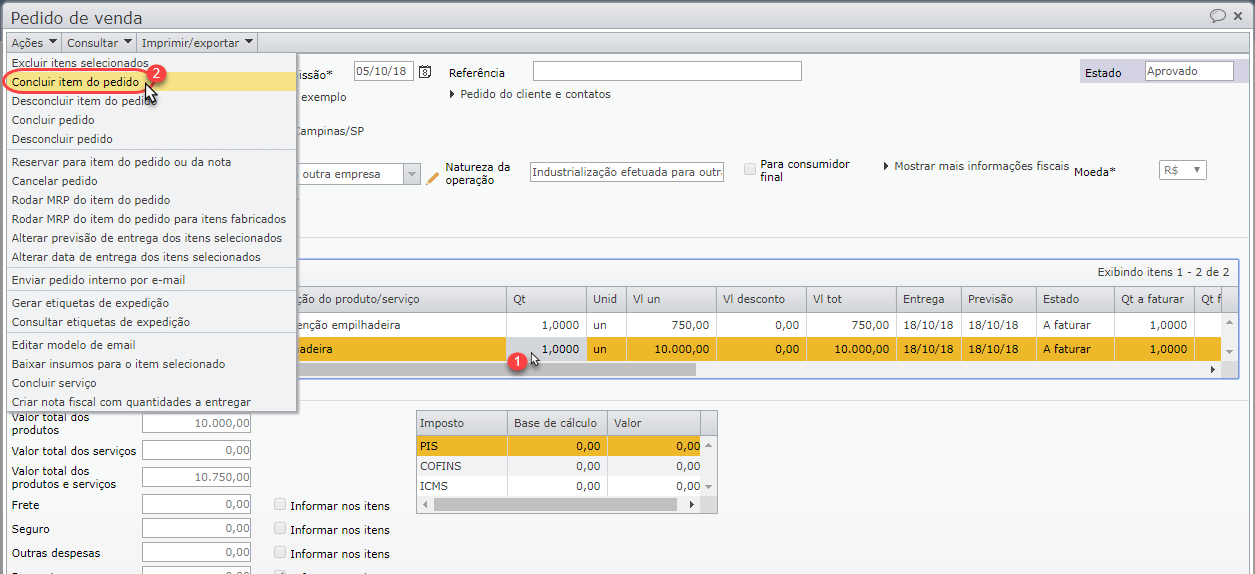Screen dimensions: 1255x574
Task: Choose Enviar pedido interno por e-mail
Action: [99, 280]
